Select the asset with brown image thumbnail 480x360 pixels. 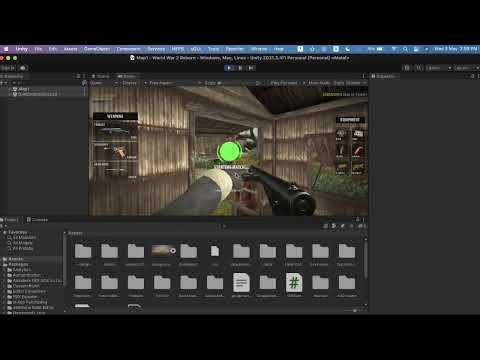pyautogui.click(x=163, y=251)
